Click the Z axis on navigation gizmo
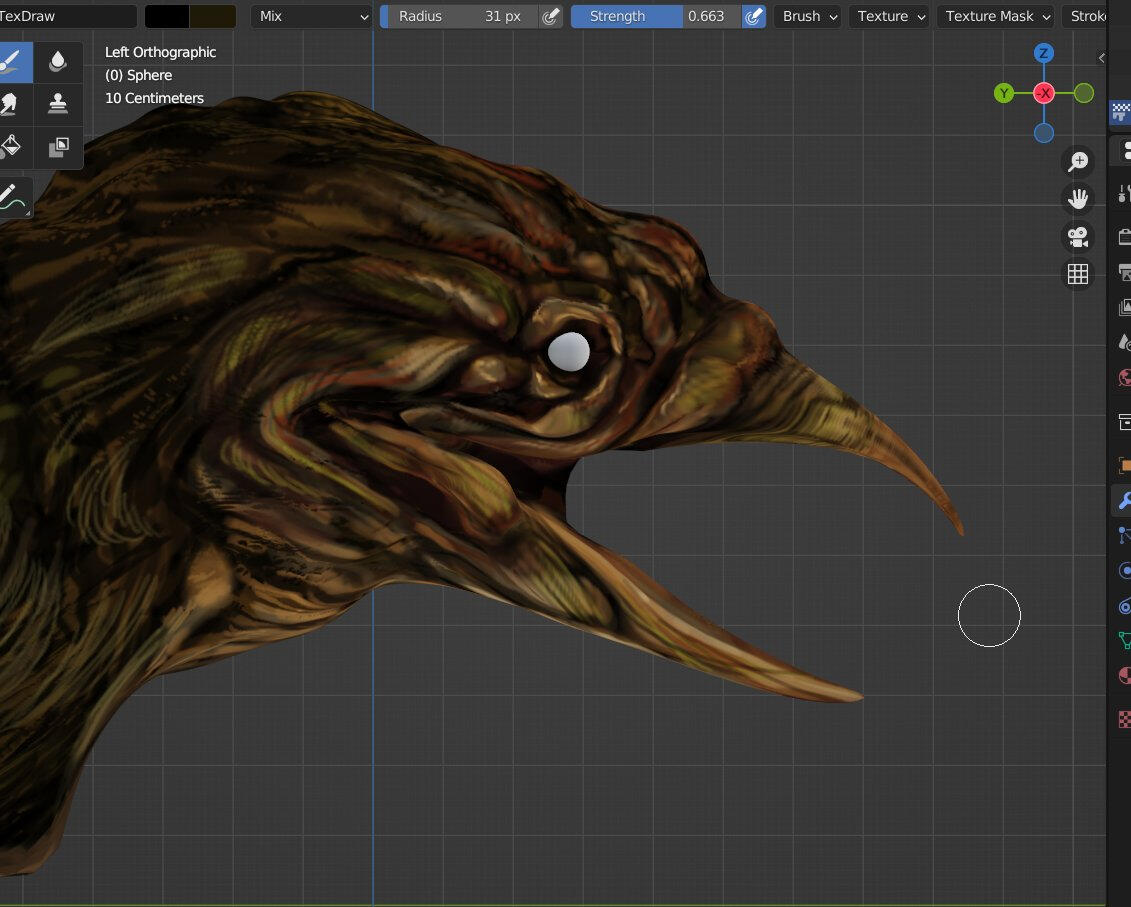Screen dimensions: 1131x907 (x=1043, y=54)
